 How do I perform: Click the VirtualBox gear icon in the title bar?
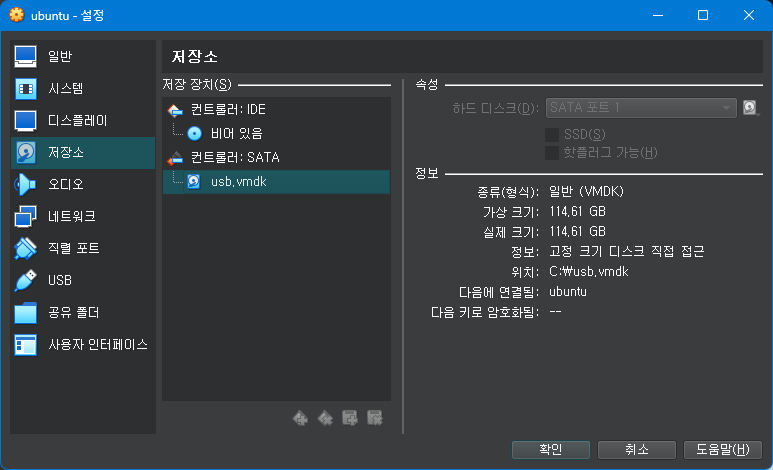click(16, 15)
